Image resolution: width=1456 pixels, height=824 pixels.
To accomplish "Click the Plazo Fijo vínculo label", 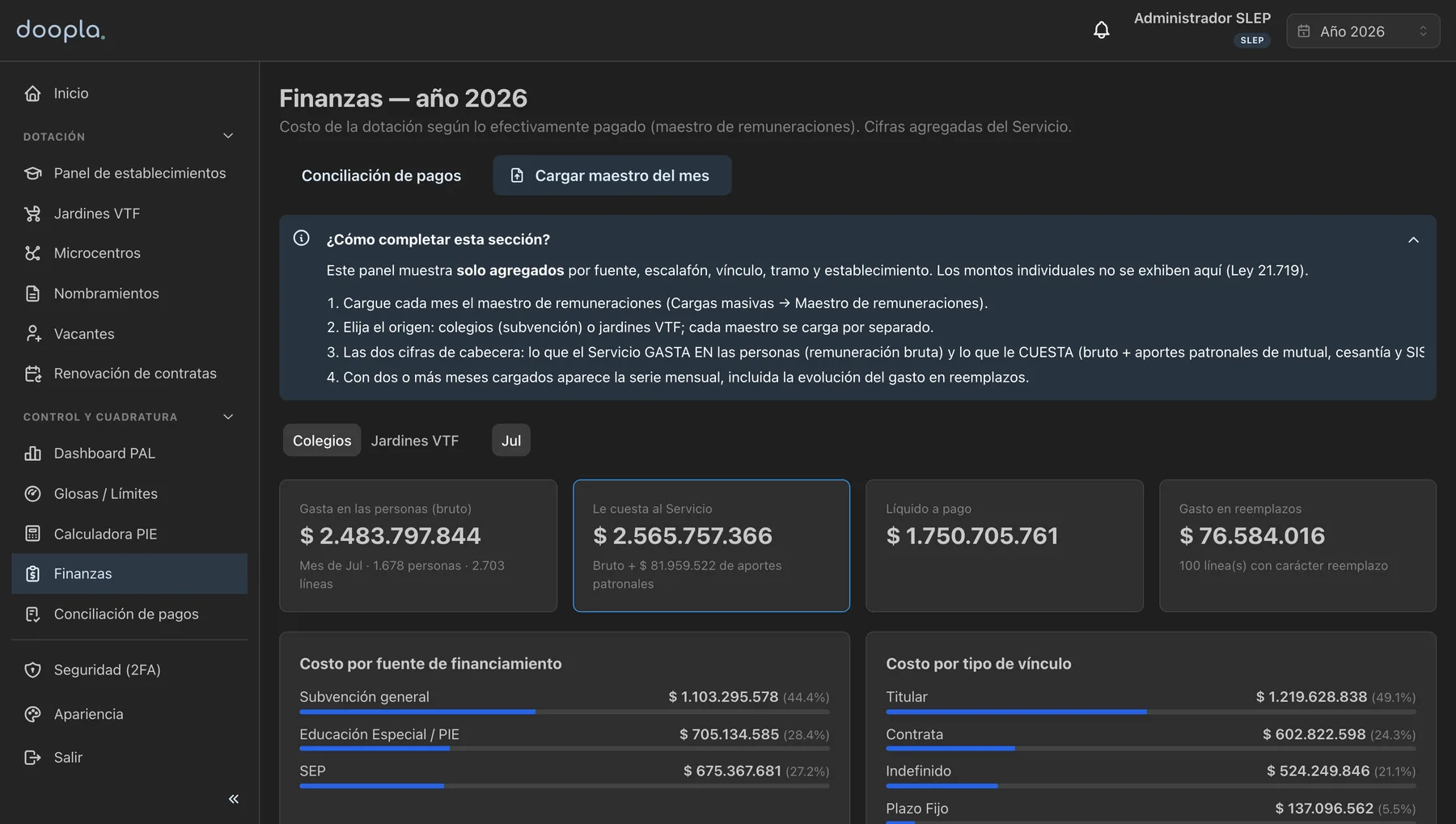I will click(x=916, y=809).
